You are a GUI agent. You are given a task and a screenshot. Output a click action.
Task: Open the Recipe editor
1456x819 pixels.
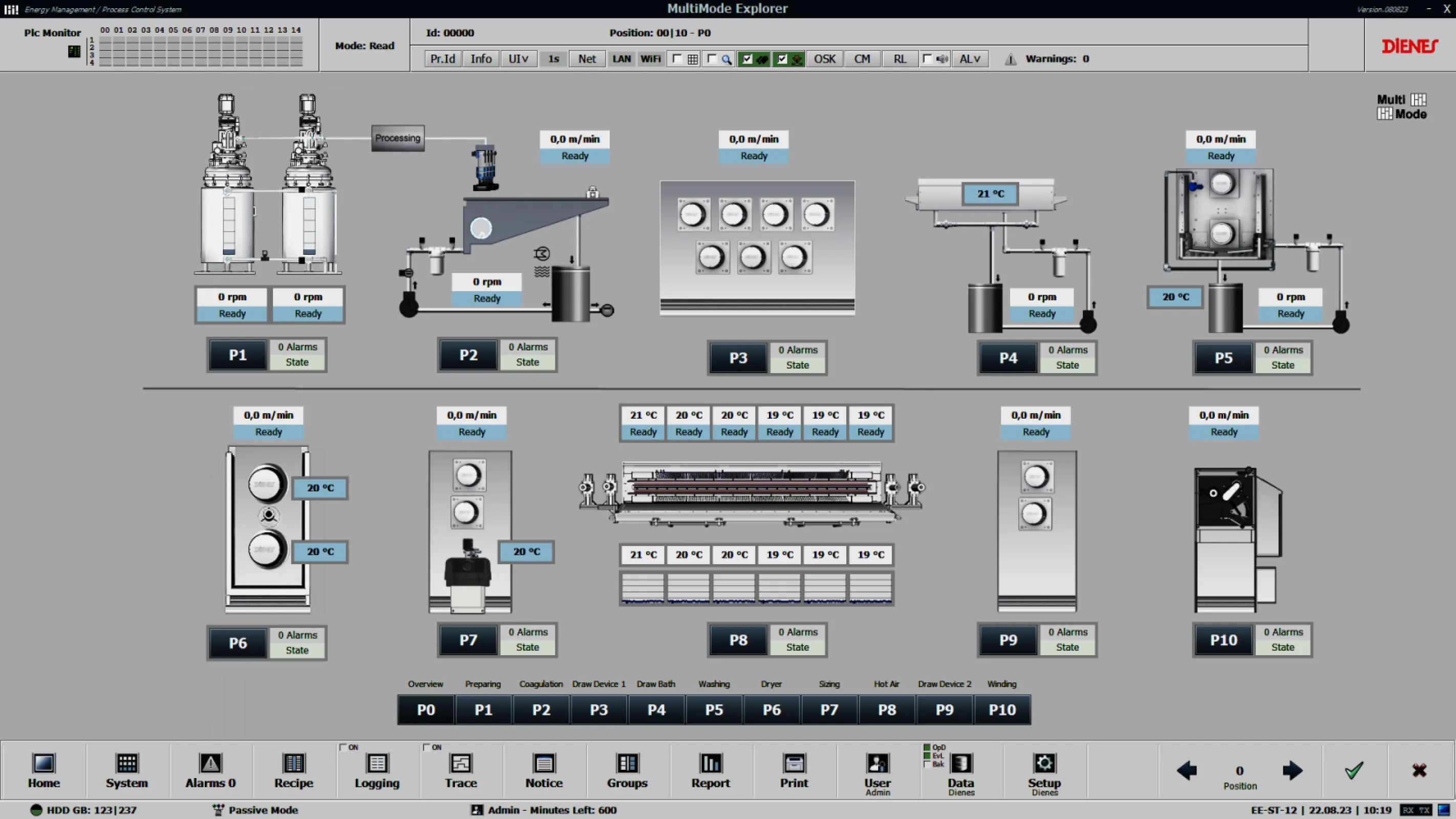coord(293,771)
